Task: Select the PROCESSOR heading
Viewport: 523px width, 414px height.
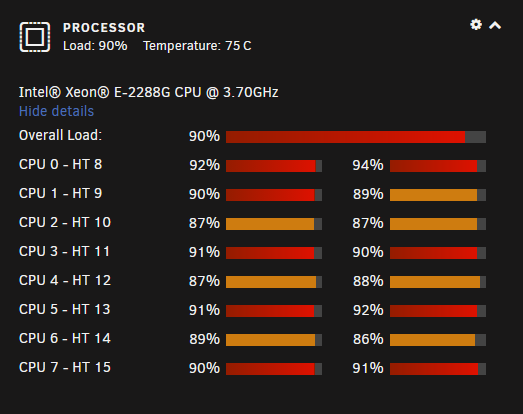Action: point(104,28)
